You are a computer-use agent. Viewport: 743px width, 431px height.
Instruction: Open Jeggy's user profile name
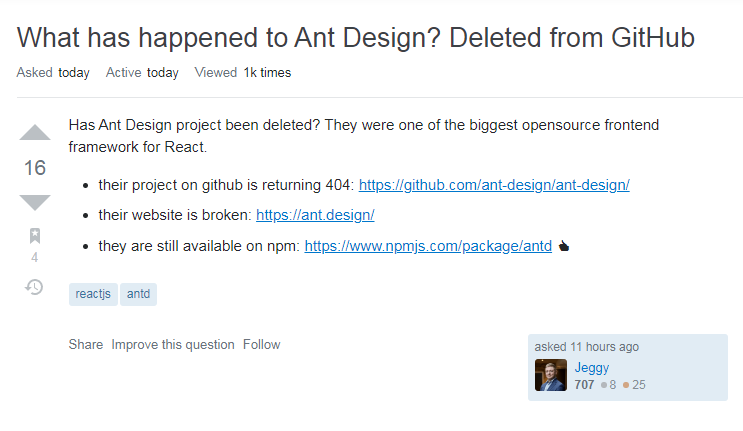point(592,367)
